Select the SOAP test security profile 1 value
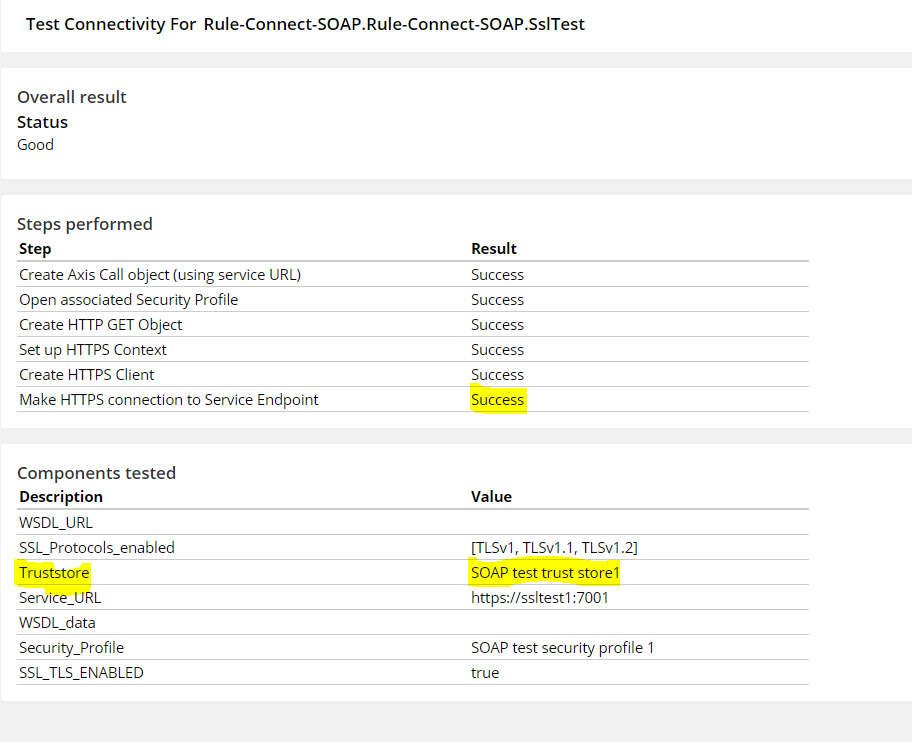Viewport: 912px width, 742px height. (562, 648)
